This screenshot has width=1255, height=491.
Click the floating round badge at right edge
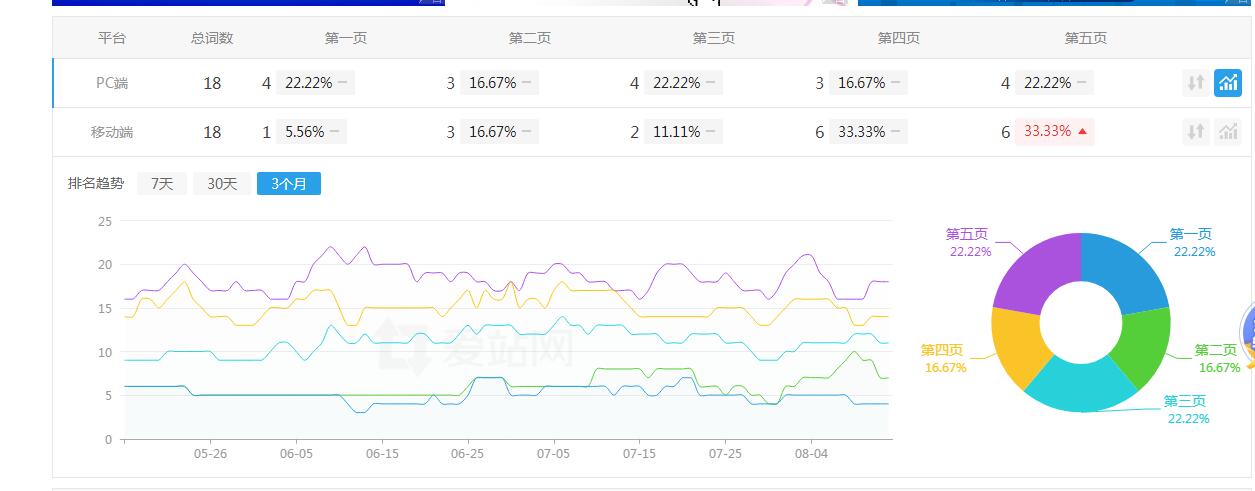[1247, 335]
